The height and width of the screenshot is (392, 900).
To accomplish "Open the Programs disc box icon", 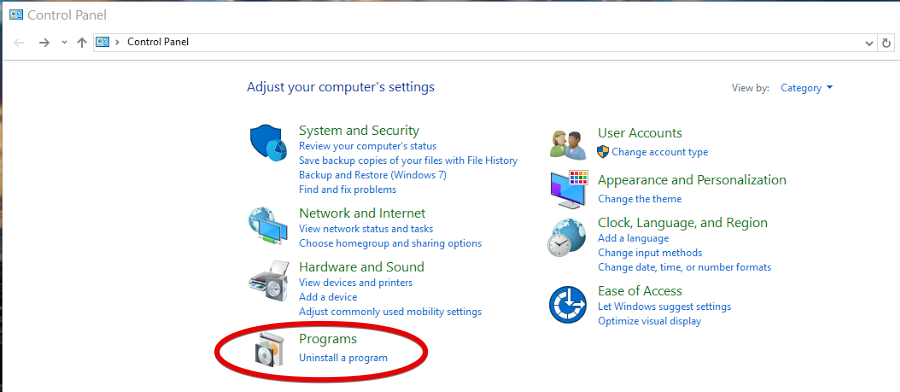I will 267,348.
